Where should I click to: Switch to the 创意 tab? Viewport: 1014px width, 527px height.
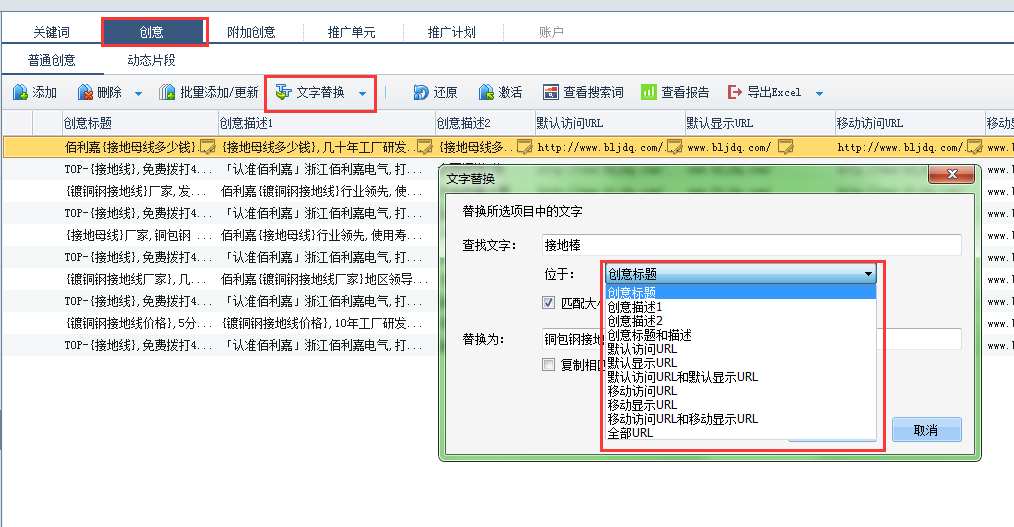click(x=152, y=32)
